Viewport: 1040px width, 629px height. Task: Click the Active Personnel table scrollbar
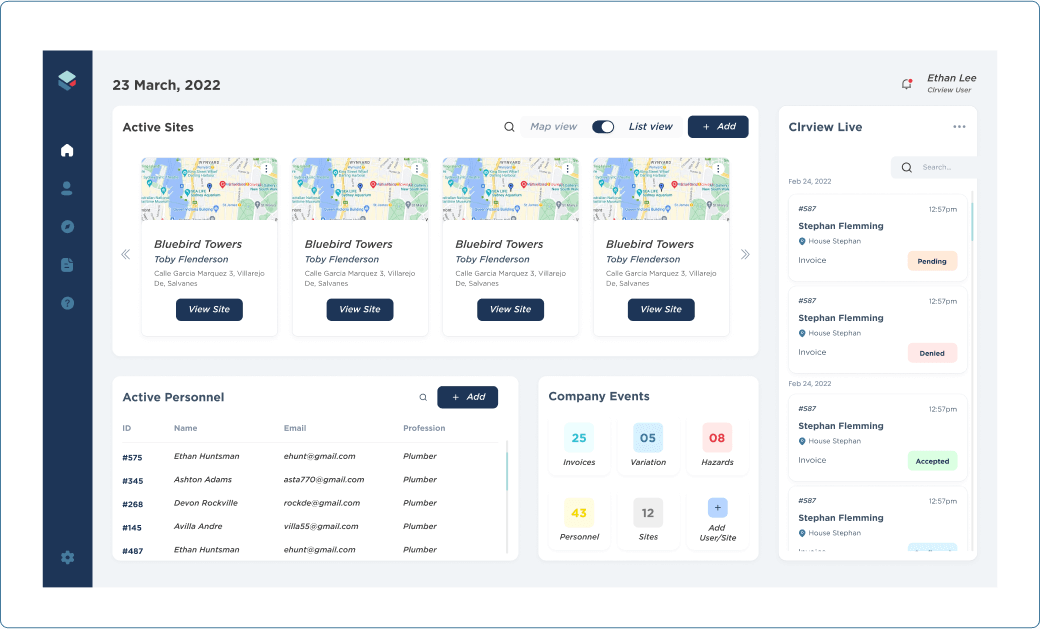(507, 472)
